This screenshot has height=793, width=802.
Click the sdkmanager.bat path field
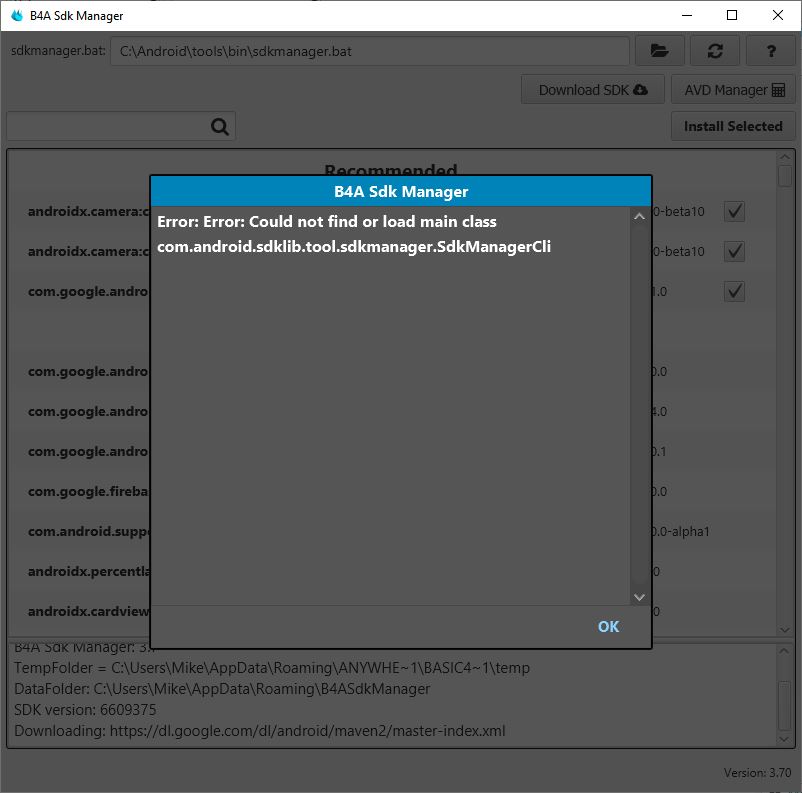(369, 51)
